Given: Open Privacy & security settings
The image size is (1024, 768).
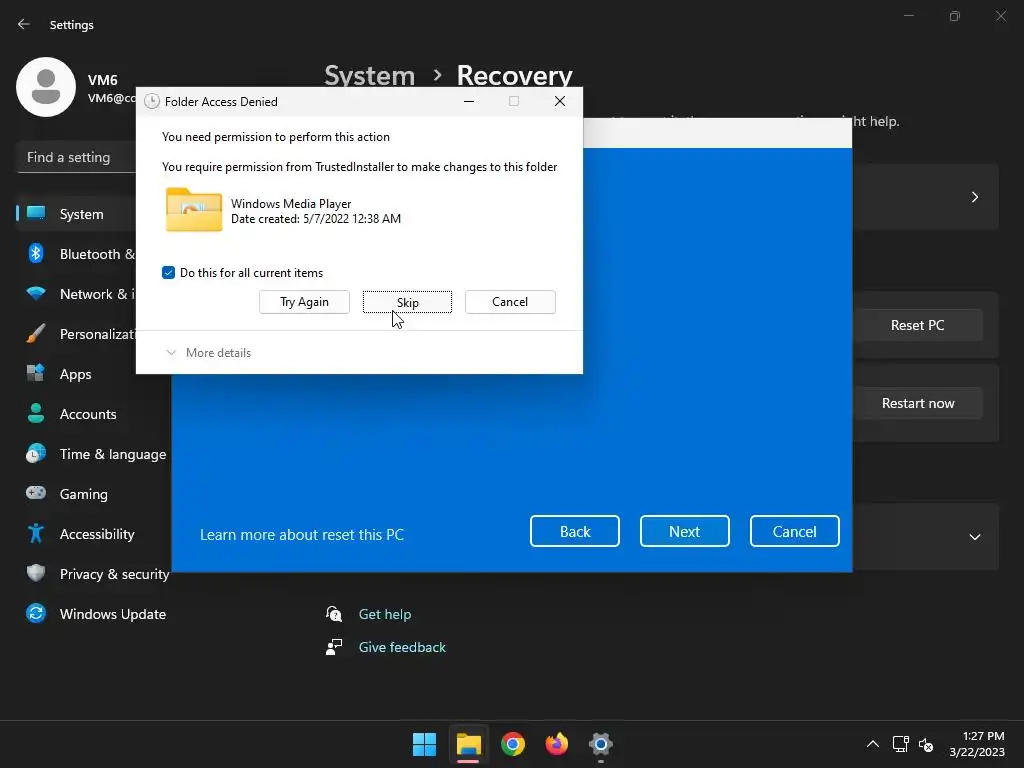Looking at the screenshot, I should tap(114, 574).
